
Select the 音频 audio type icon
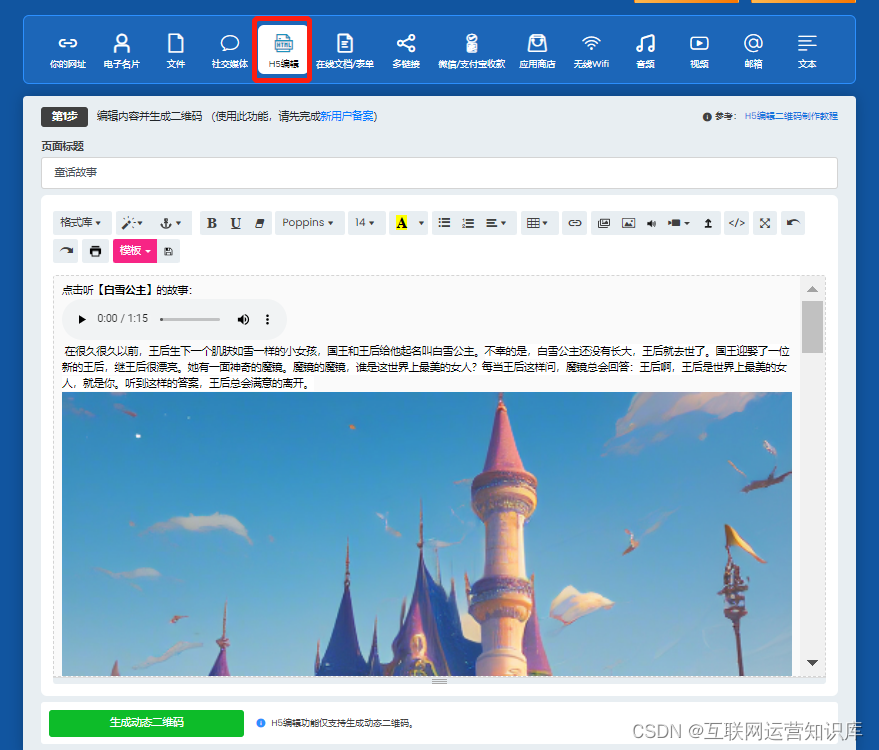tap(645, 50)
